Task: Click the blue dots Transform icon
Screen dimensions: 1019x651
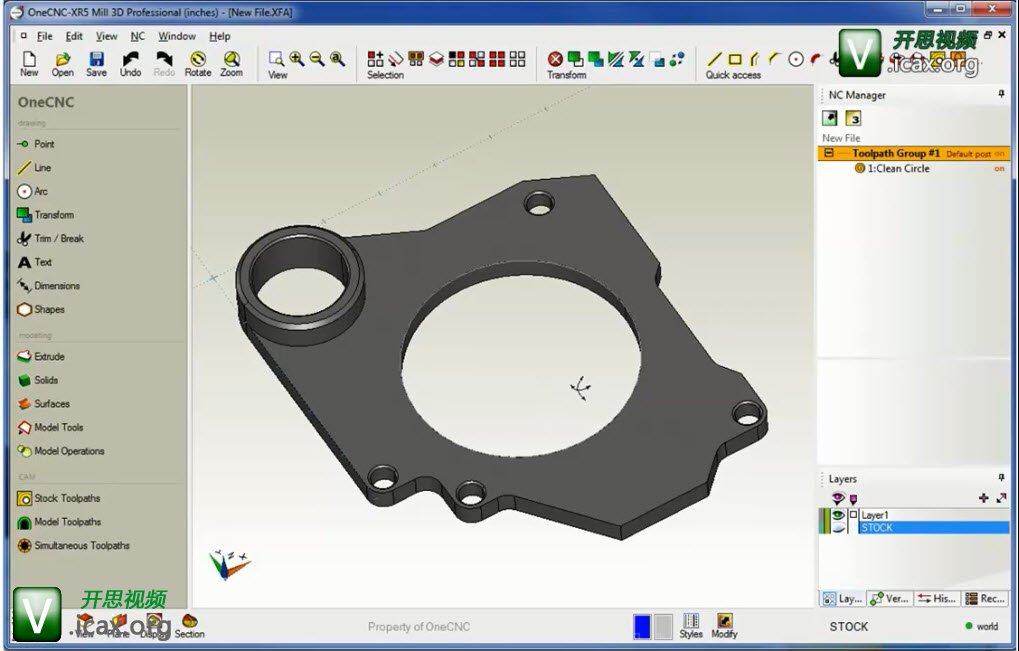Action: point(677,59)
